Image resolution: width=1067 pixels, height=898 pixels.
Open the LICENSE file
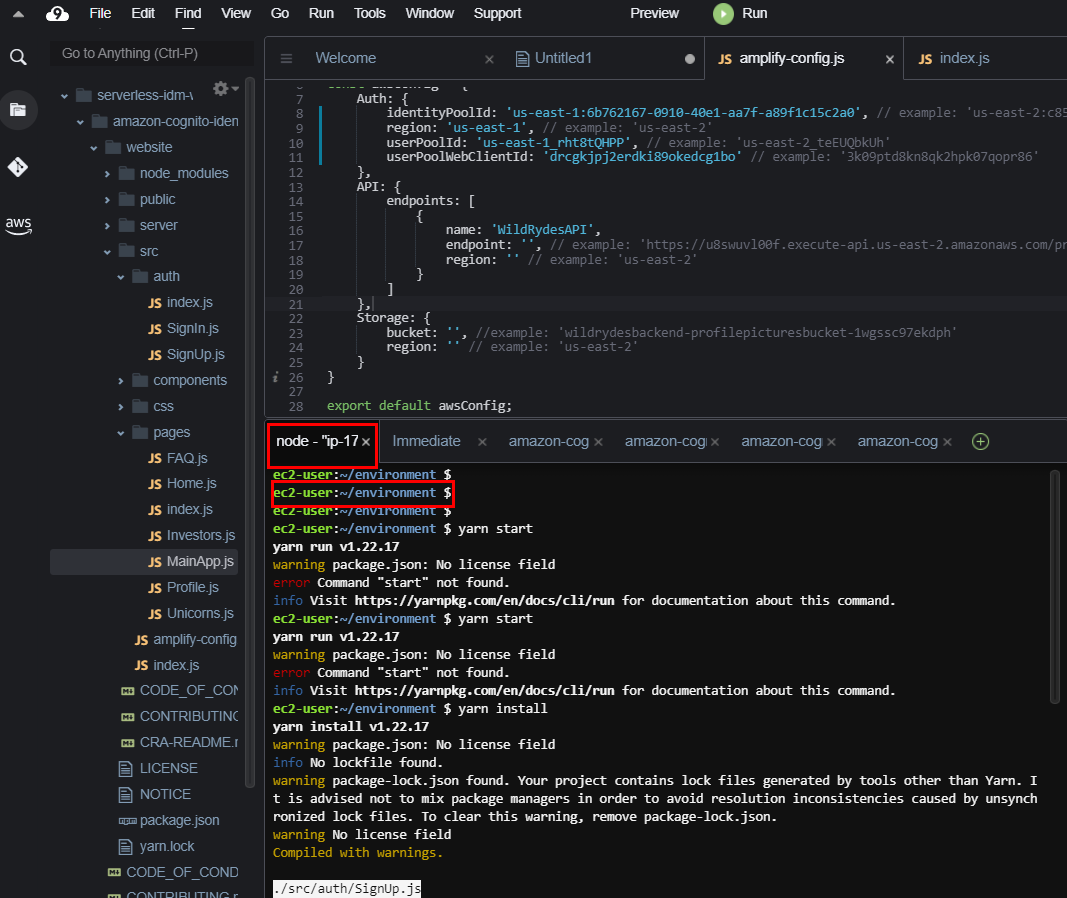[158, 769]
